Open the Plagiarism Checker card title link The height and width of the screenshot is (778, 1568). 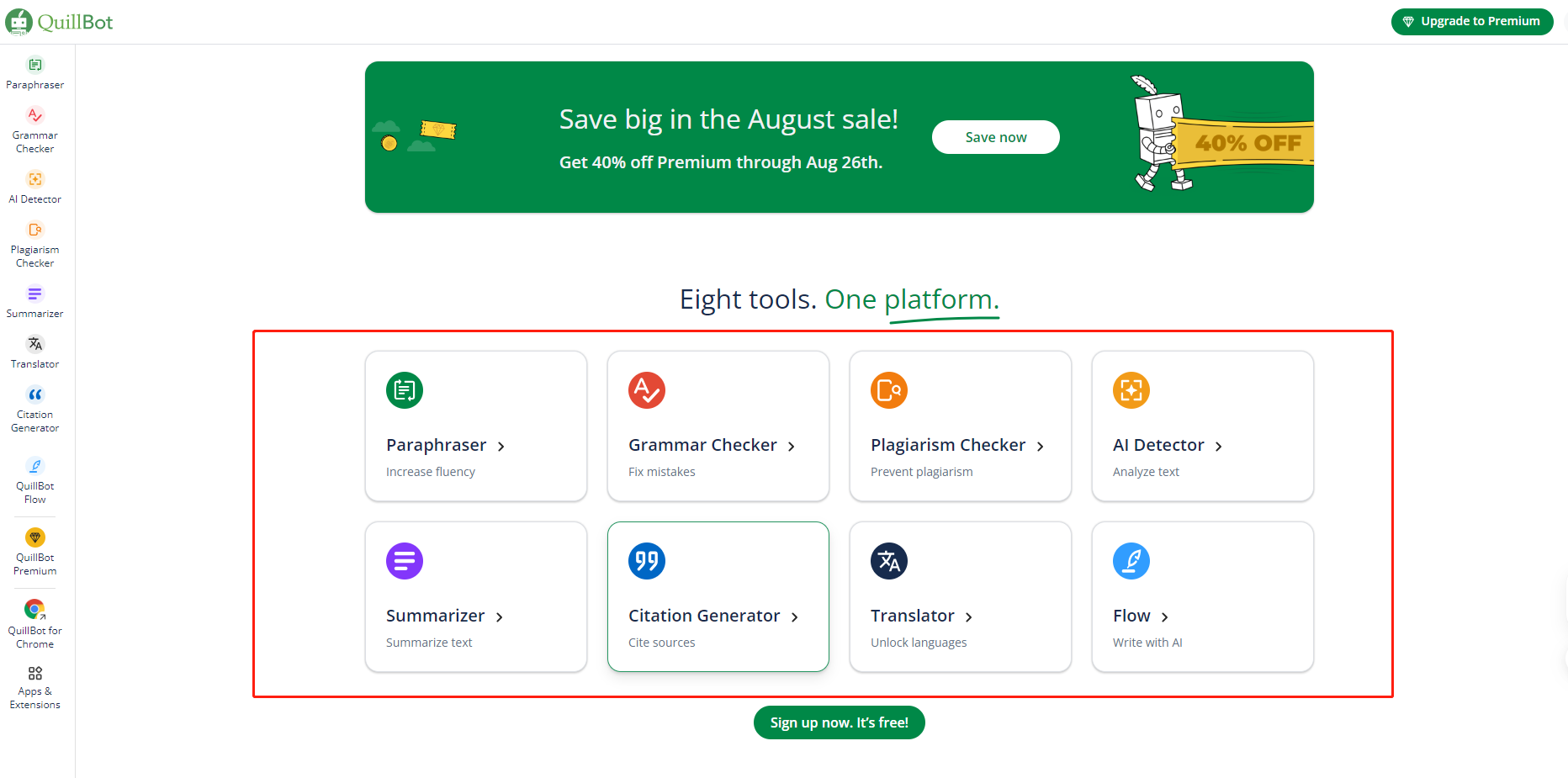(948, 445)
